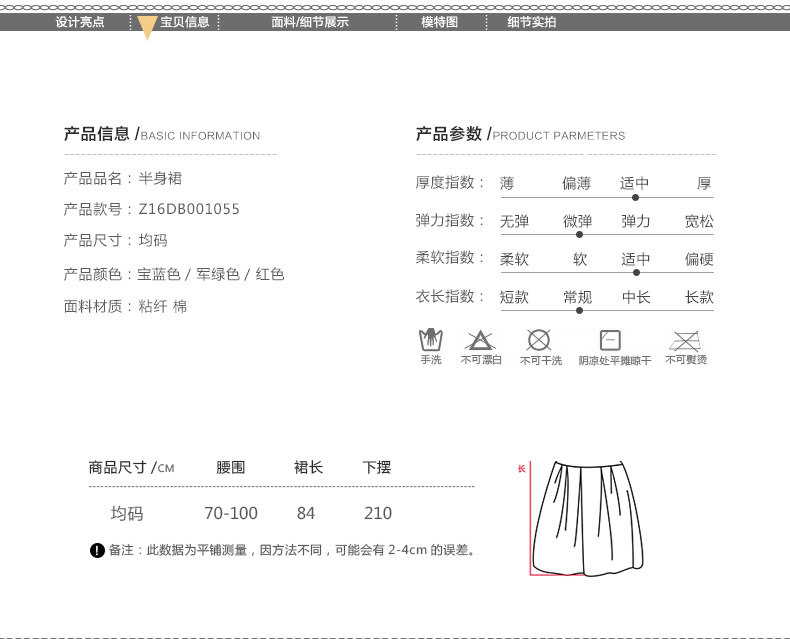Click the do-not-bleach (不可漂白) triangle icon

(480, 339)
